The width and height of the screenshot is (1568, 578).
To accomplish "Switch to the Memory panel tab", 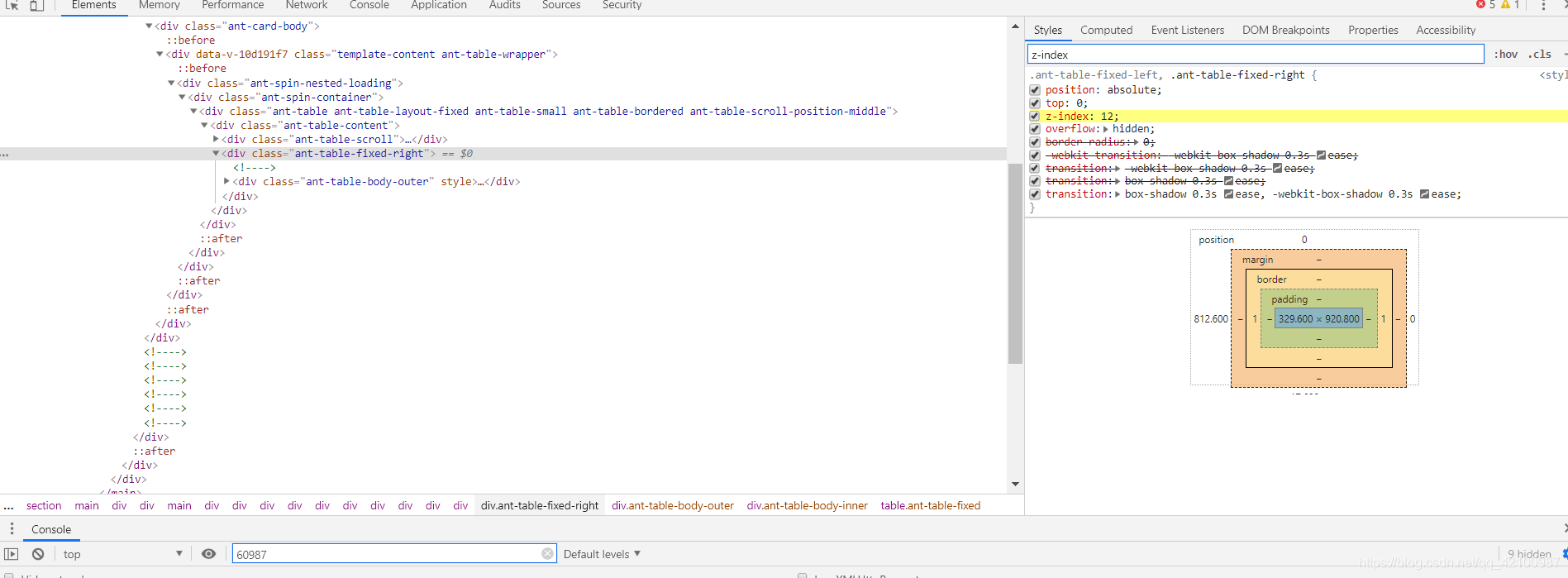I will [159, 5].
